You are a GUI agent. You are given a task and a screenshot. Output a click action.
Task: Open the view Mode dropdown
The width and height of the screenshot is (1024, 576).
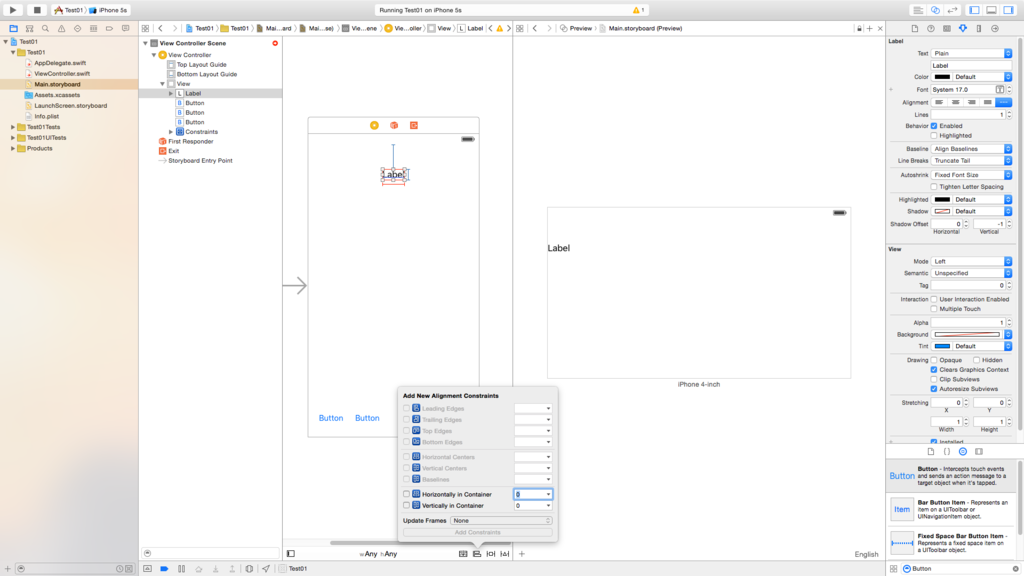971,261
